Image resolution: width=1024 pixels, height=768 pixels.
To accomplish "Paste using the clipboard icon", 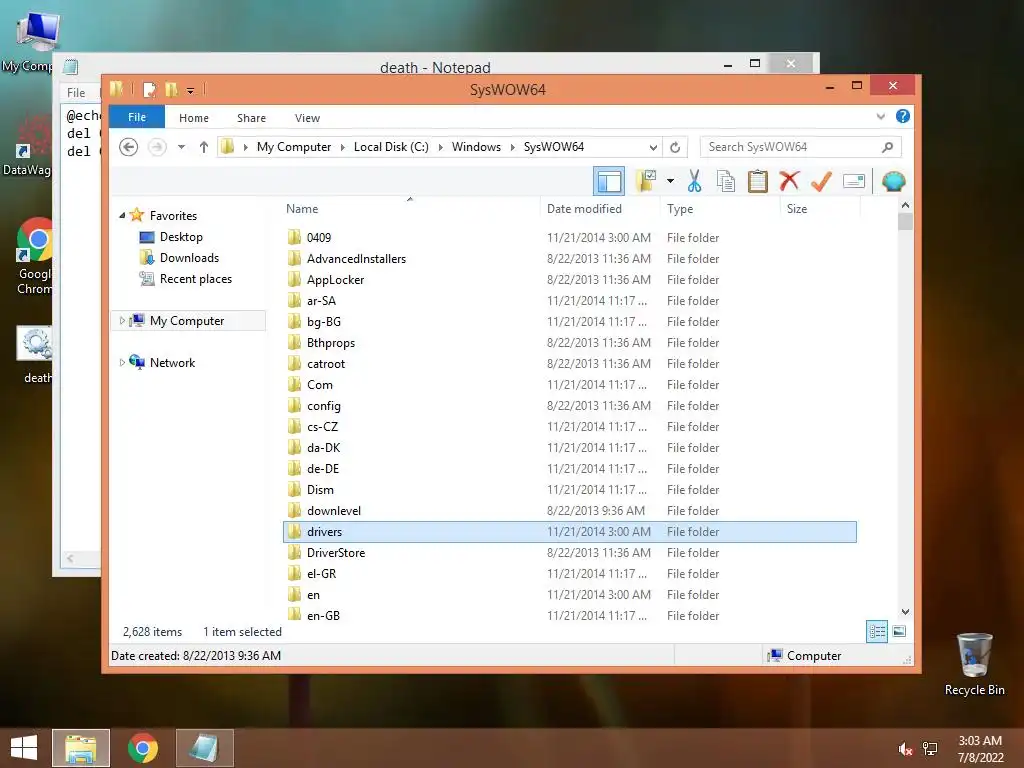I will [758, 181].
